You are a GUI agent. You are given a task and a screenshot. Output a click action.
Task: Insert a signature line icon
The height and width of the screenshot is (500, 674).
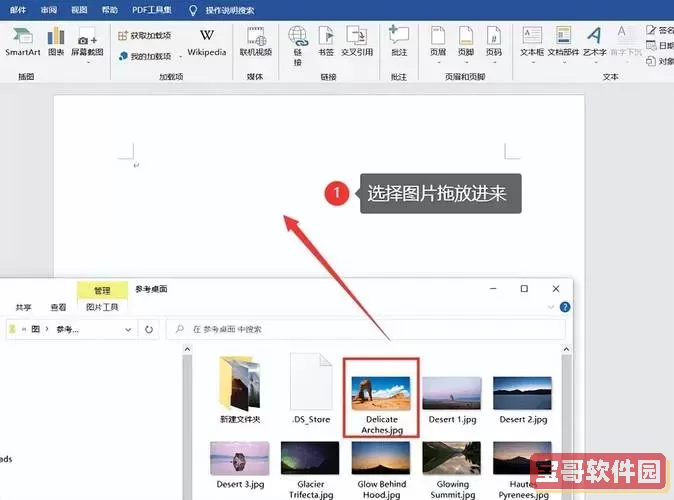(651, 30)
